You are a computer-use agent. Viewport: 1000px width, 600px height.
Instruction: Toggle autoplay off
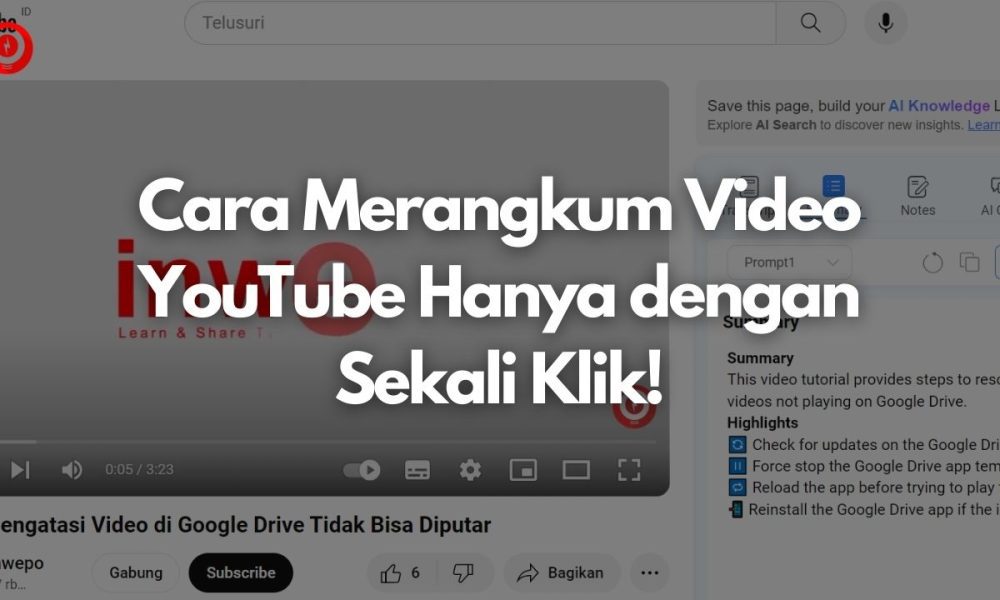[362, 469]
